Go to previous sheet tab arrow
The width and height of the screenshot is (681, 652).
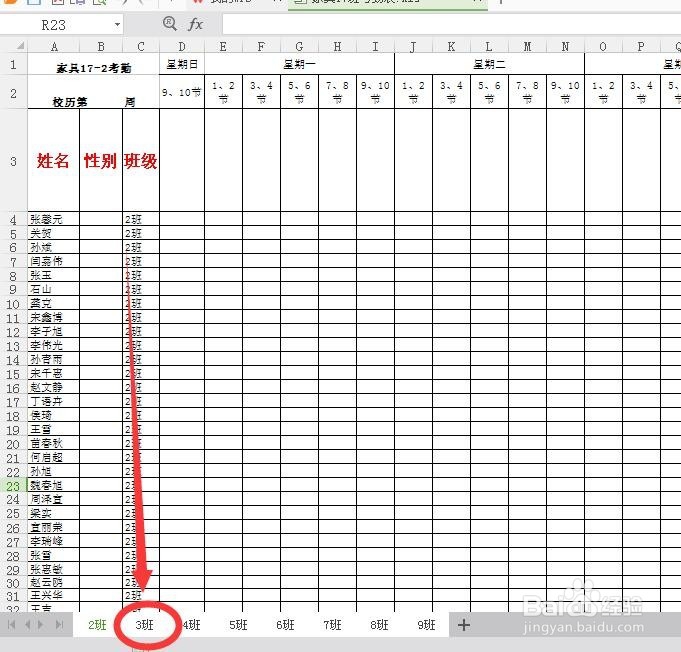coord(27,625)
